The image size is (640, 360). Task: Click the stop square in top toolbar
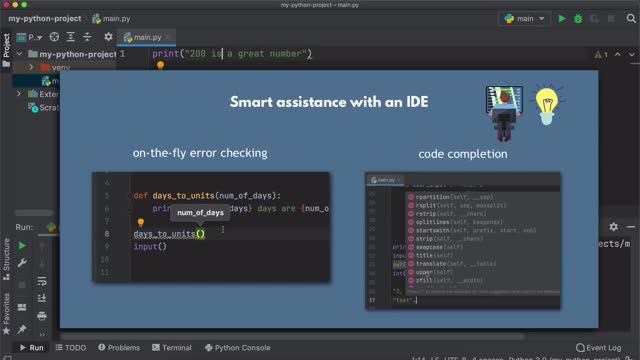(611, 19)
